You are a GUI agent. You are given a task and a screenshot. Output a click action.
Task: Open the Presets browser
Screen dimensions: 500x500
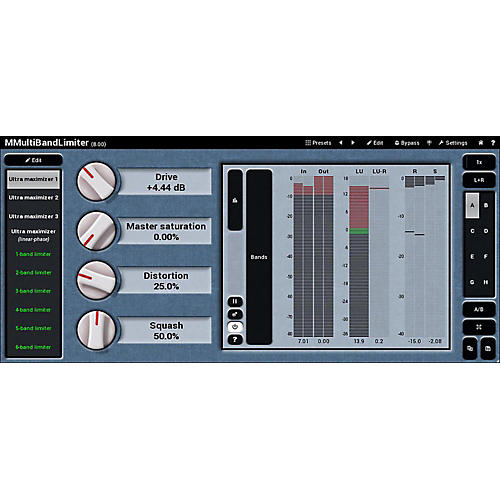click(318, 143)
